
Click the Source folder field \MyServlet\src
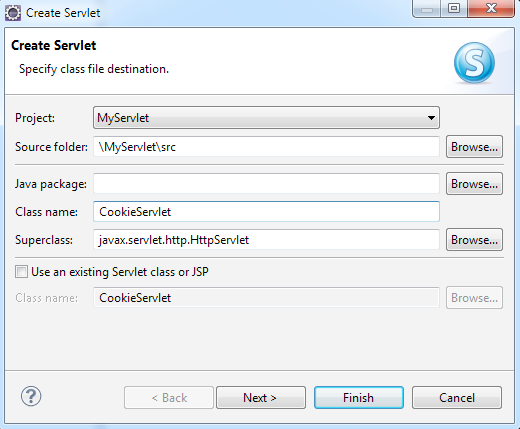tap(266, 146)
